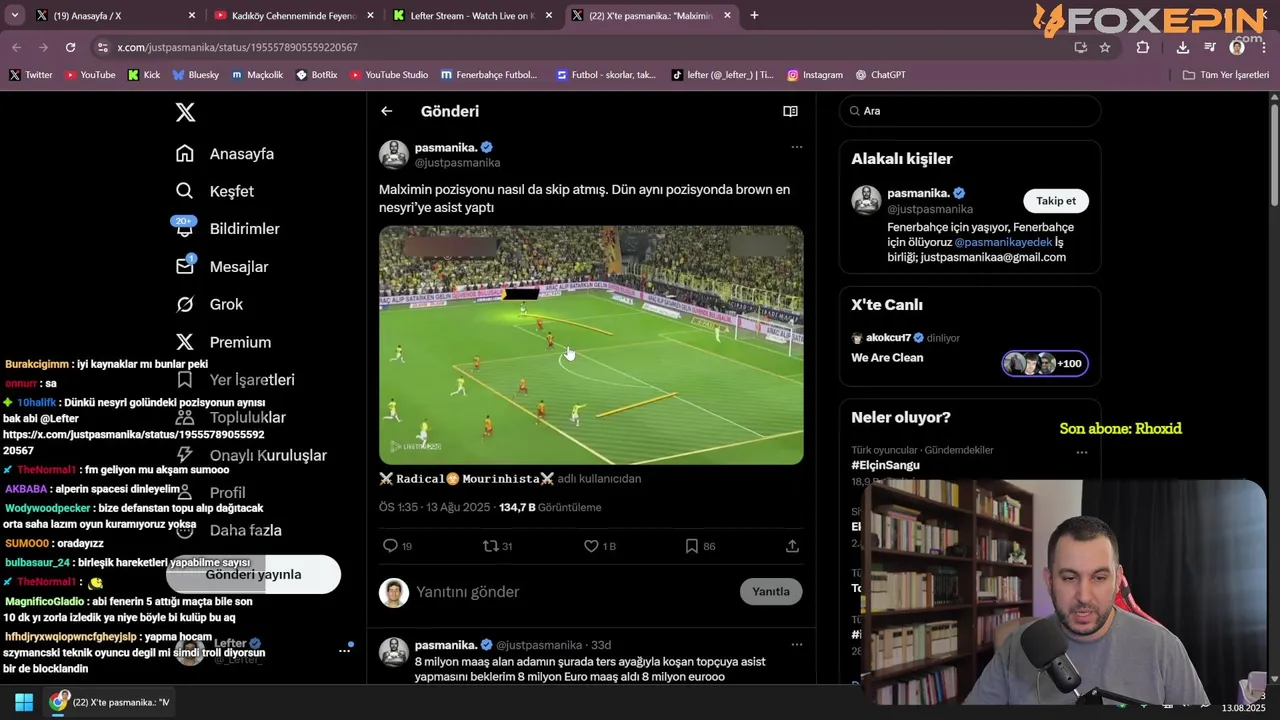Open the Twitter bookmark
The image size is (1280, 720).
click(x=31, y=75)
